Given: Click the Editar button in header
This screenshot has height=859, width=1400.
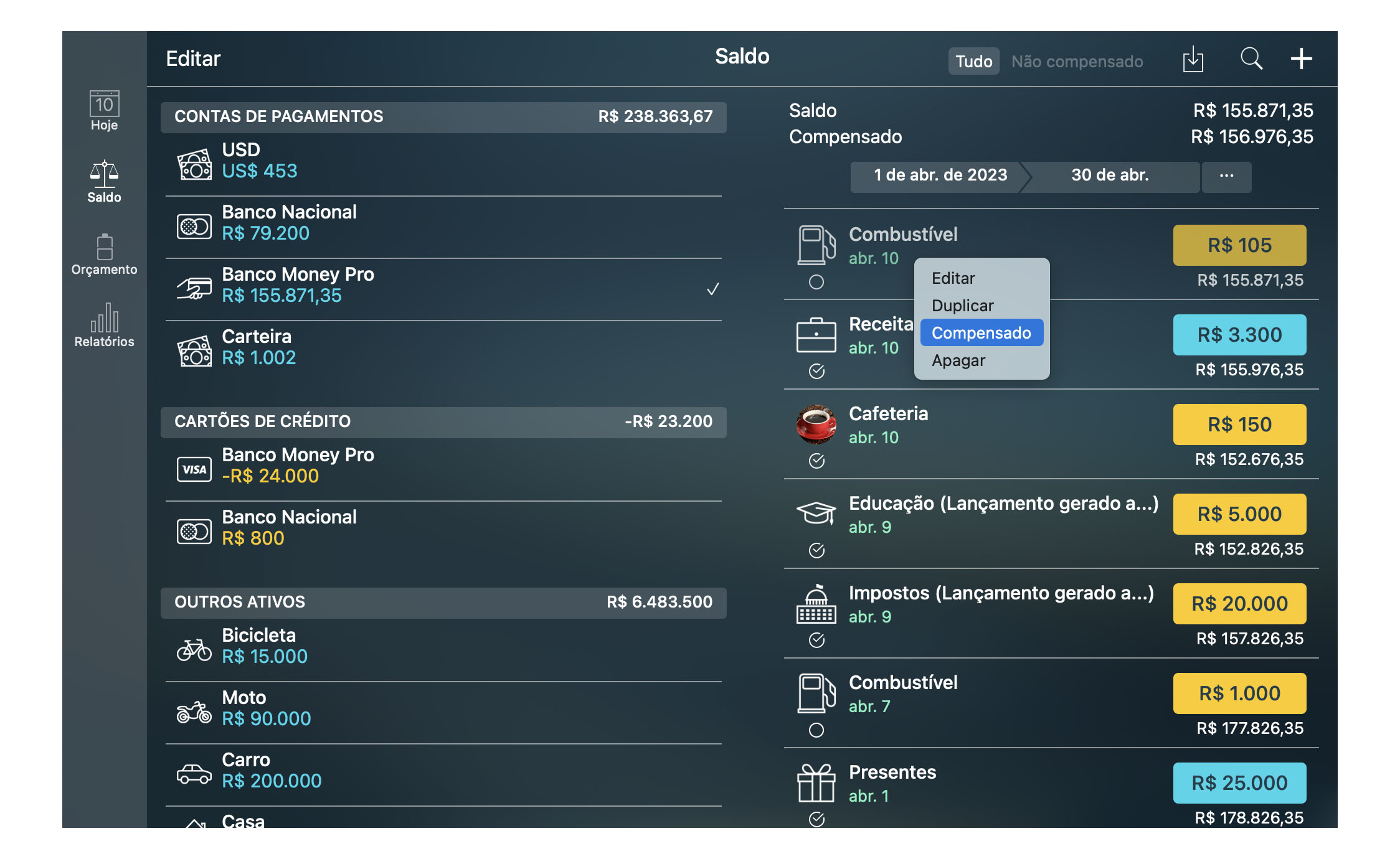Looking at the screenshot, I should tap(193, 59).
